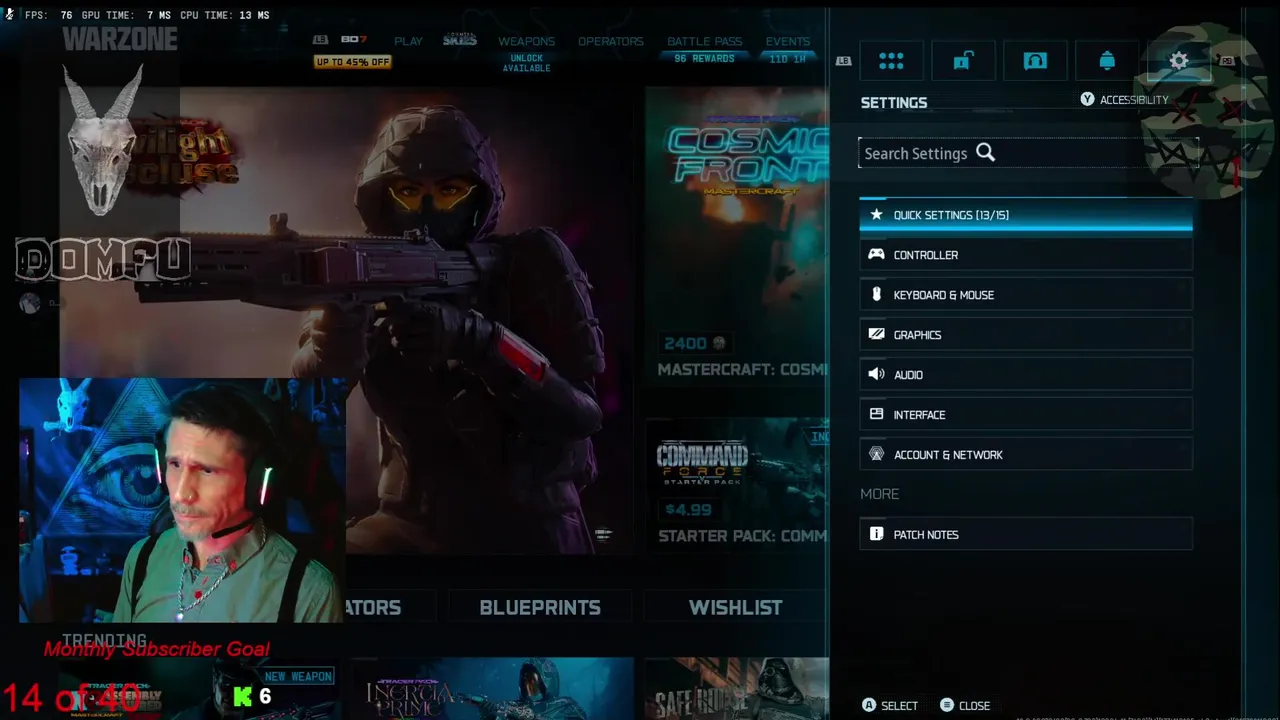Open the Cosmic Skies tab
1280x720 pixels.
click(460, 40)
